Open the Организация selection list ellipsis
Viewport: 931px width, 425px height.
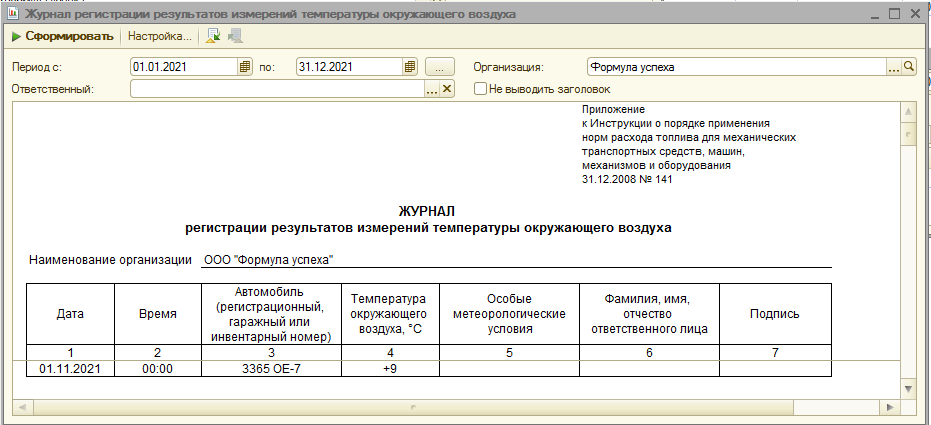tap(894, 67)
